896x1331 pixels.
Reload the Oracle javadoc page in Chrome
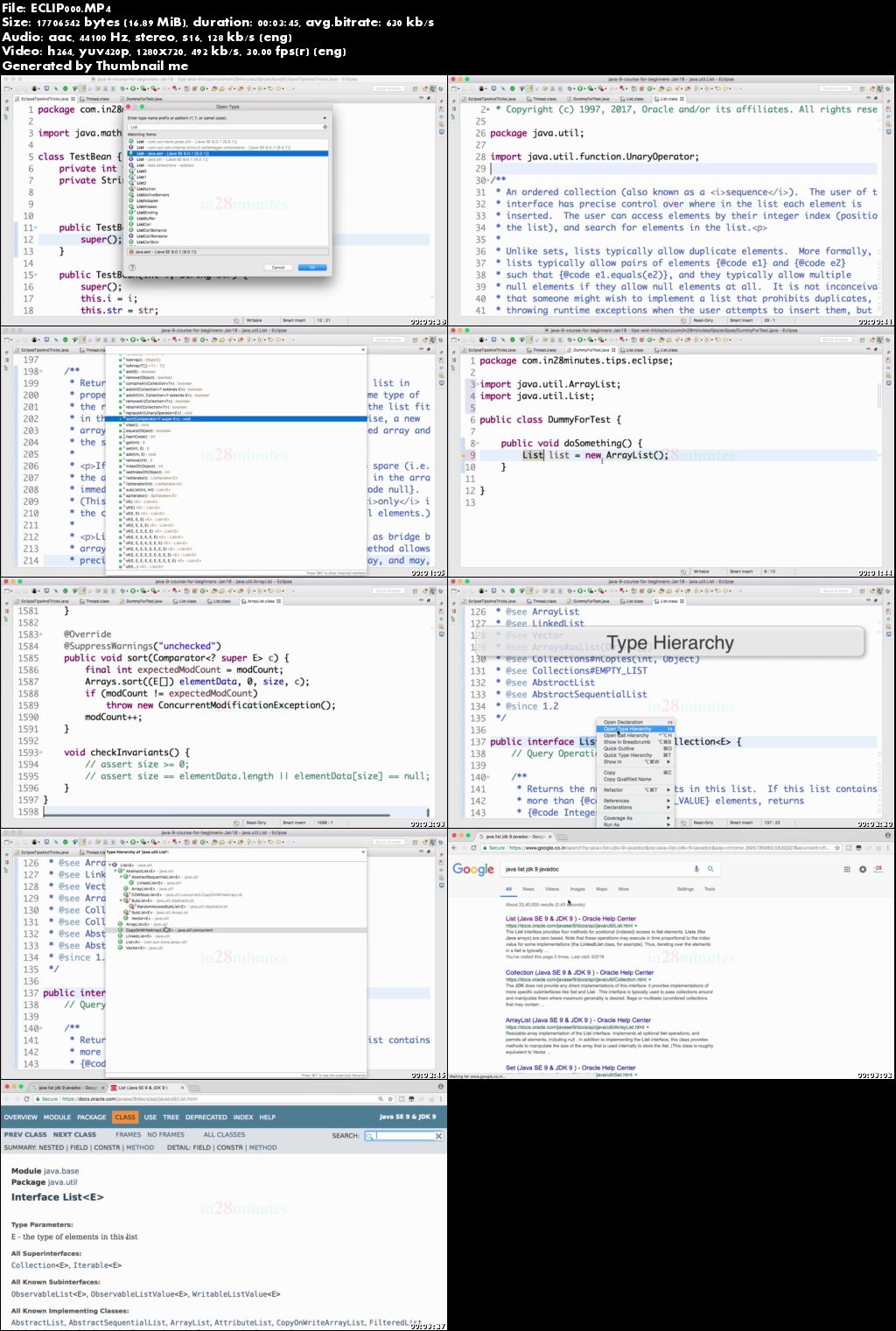click(x=26, y=1099)
